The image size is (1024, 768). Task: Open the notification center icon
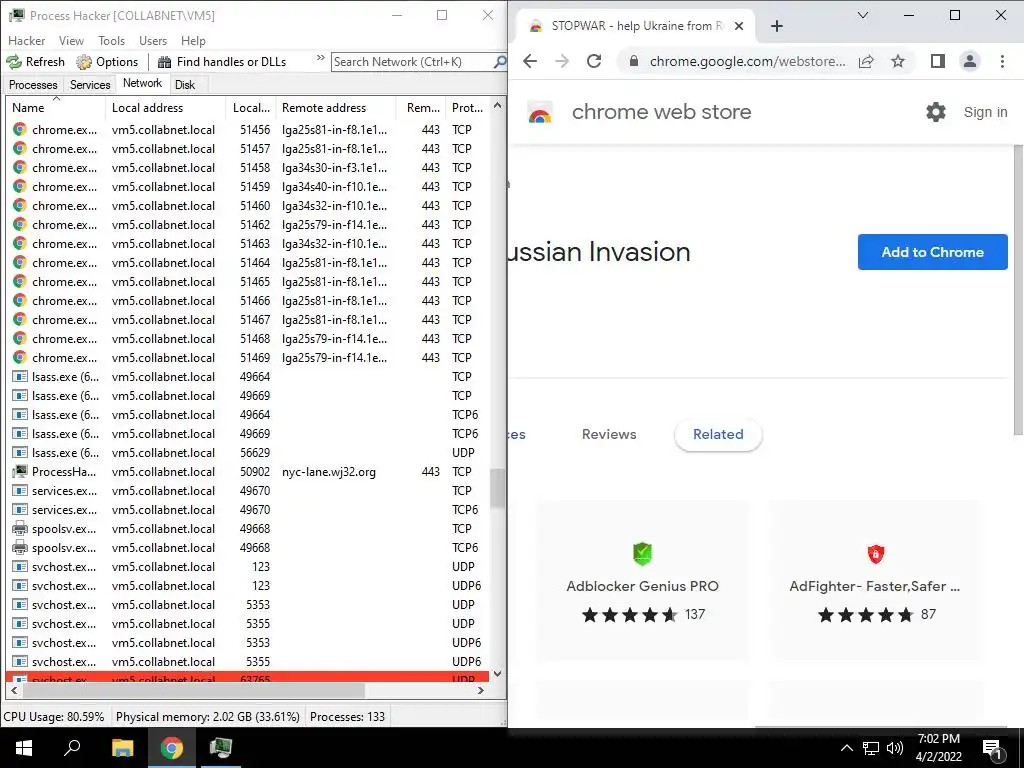[993, 749]
